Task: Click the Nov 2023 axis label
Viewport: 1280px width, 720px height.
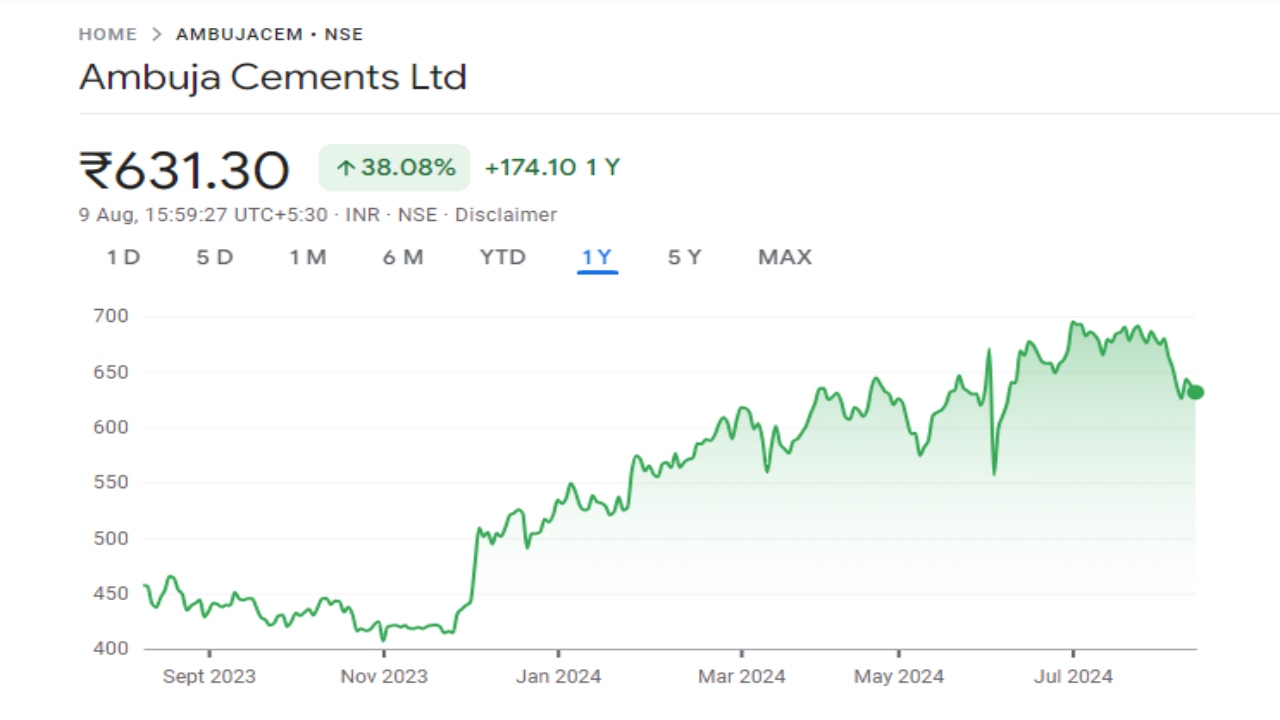Action: point(384,677)
